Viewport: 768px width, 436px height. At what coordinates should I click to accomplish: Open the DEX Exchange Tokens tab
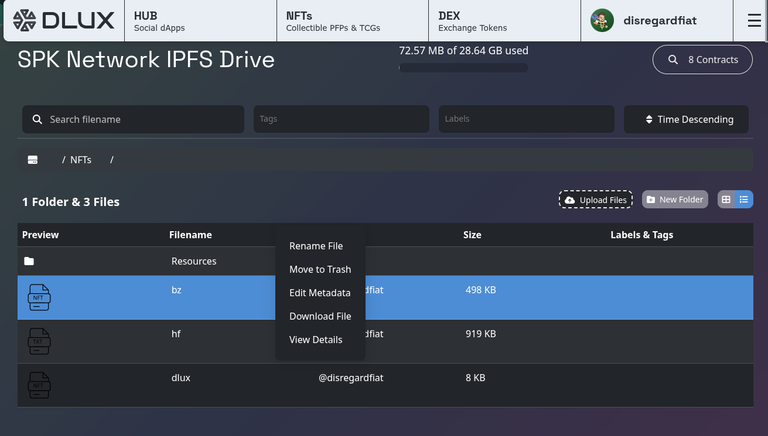coord(504,21)
